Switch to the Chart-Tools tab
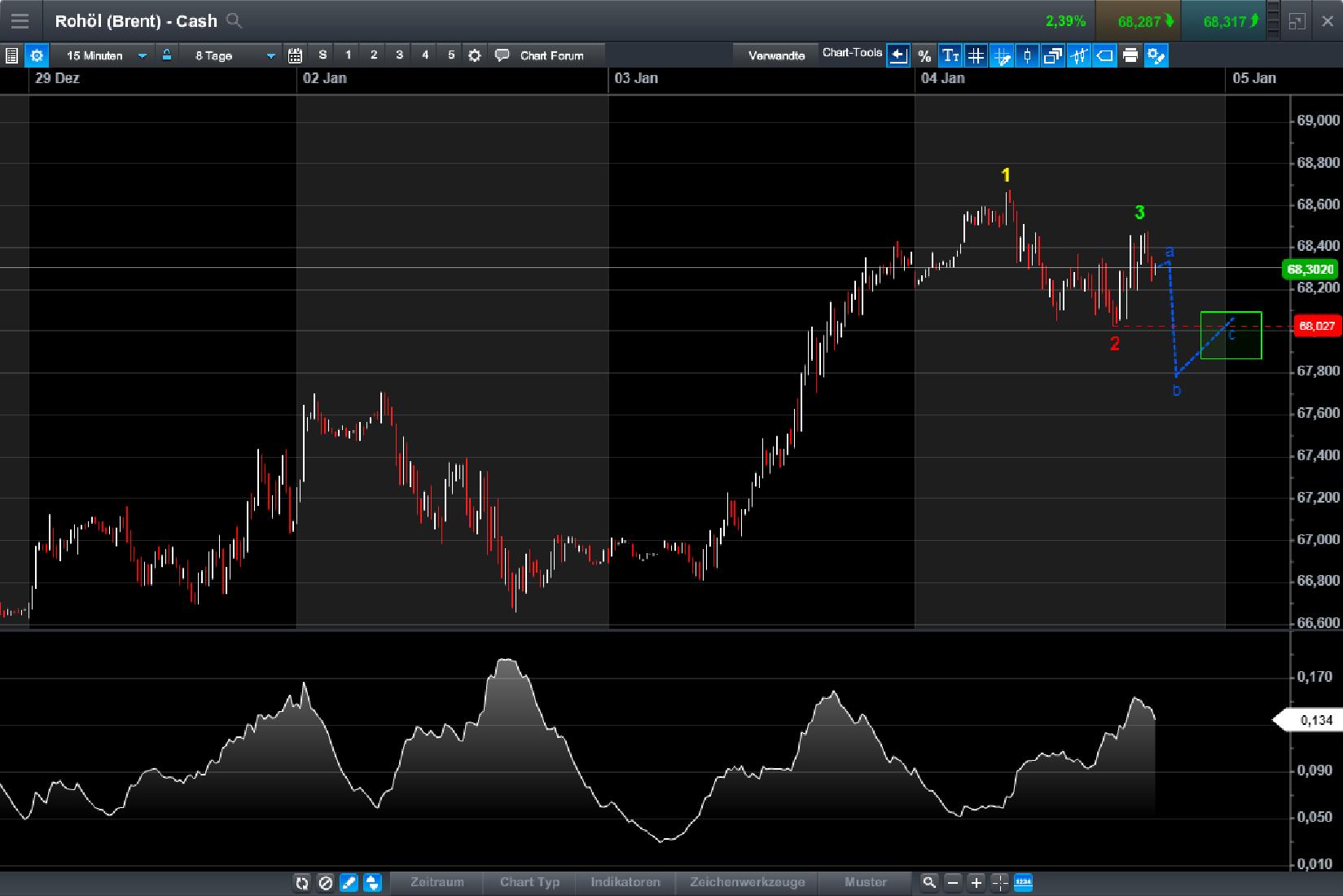1343x896 pixels. [853, 53]
